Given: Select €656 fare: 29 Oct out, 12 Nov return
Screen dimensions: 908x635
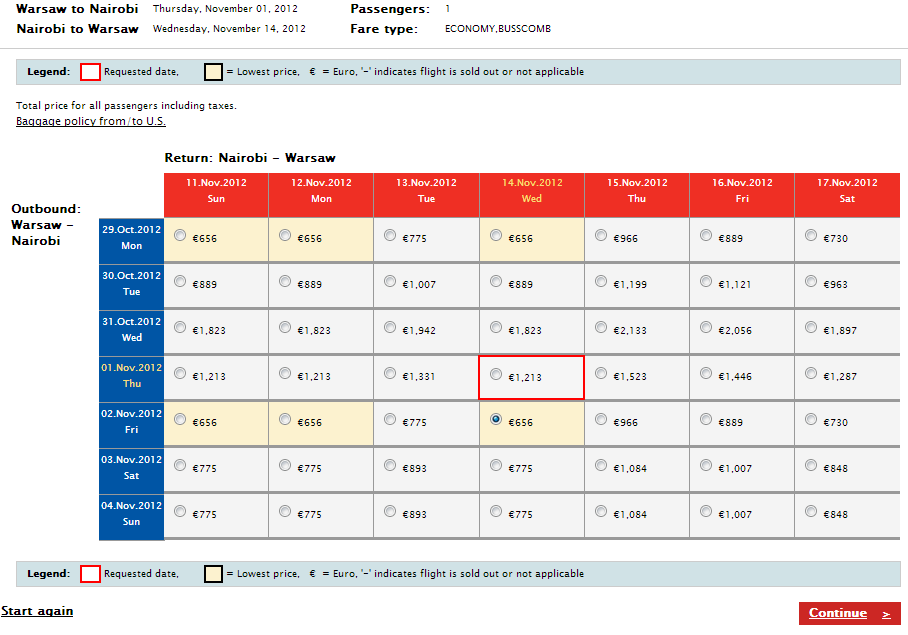Looking at the screenshot, I should [285, 235].
